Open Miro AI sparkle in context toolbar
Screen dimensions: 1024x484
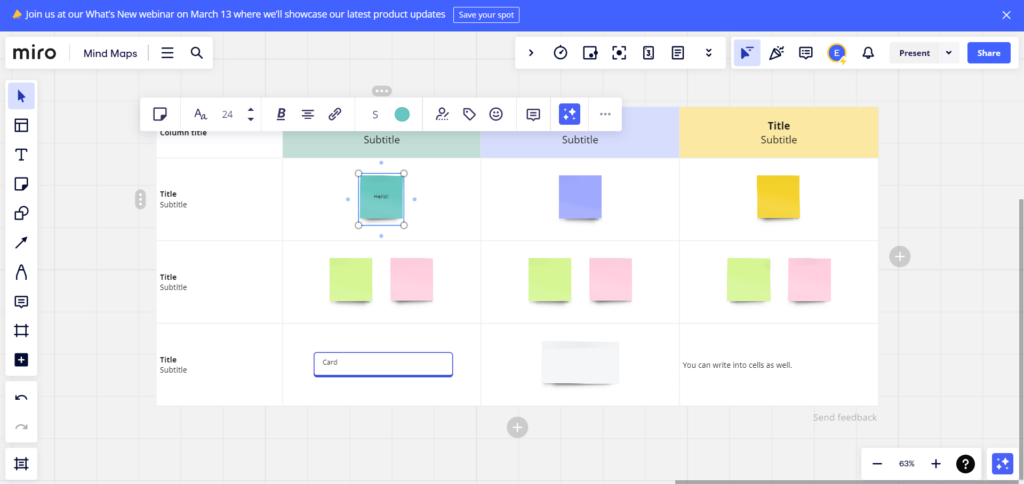[569, 114]
